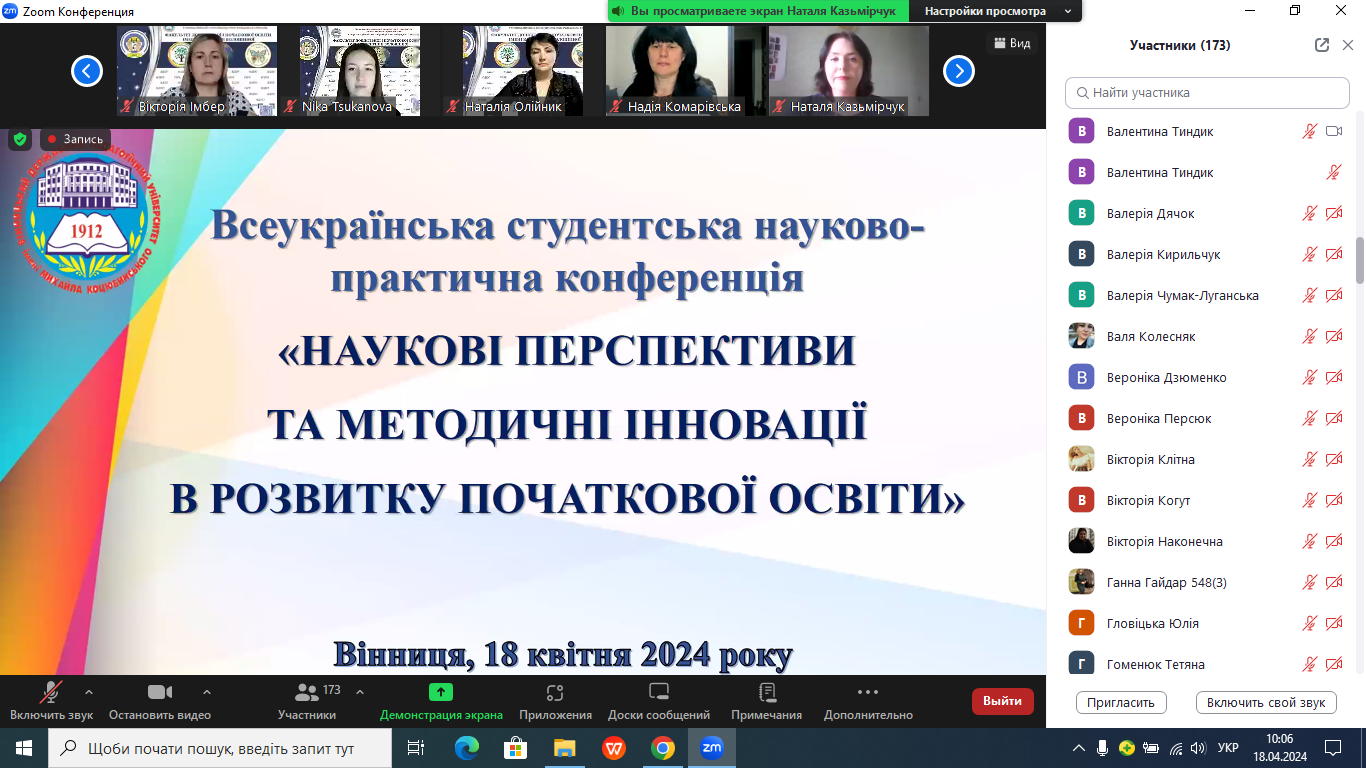
Task: Open the Приложения apps icon
Action: pos(555,692)
